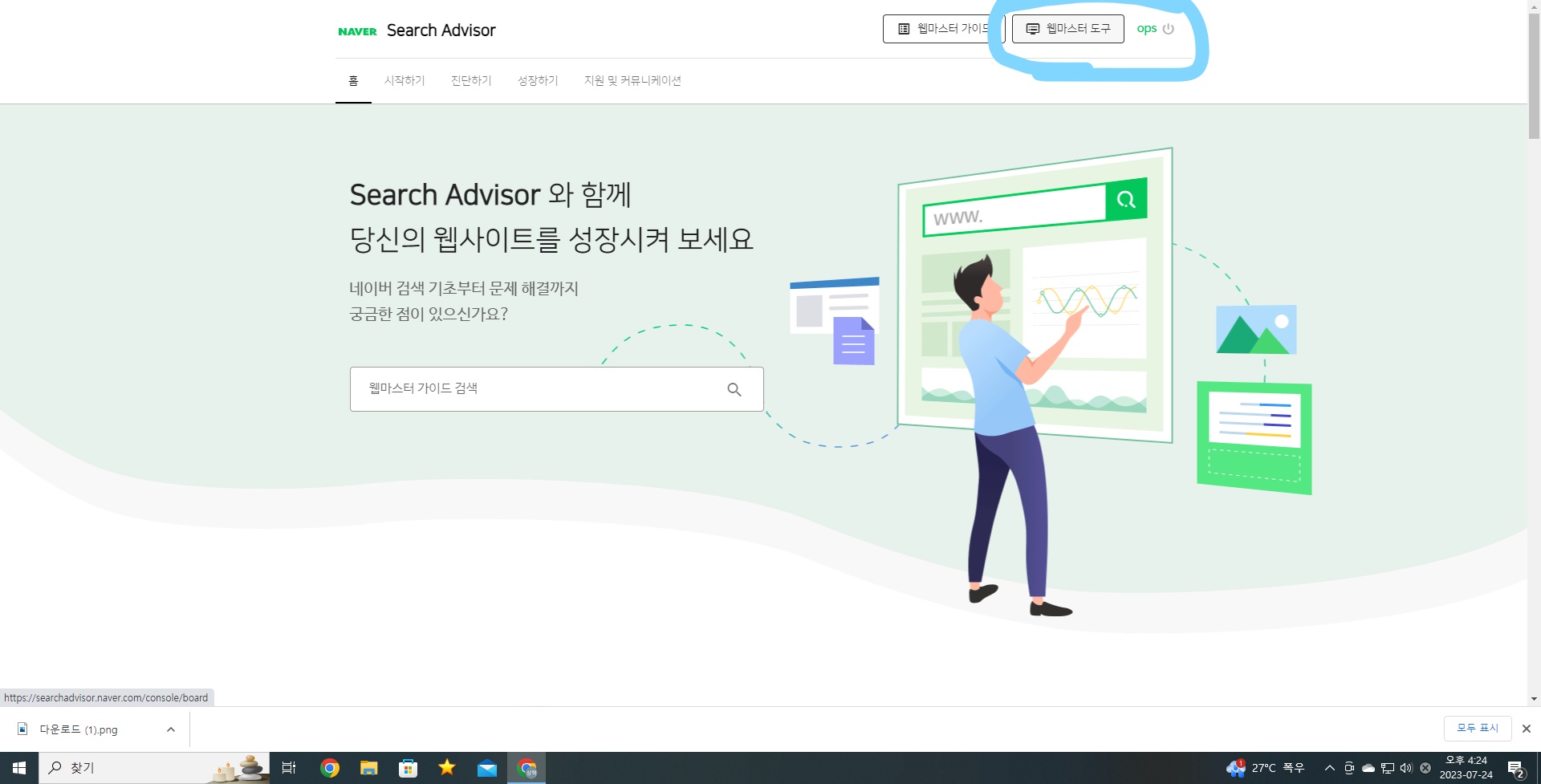Click the scrollbar down arrow

click(x=1534, y=699)
